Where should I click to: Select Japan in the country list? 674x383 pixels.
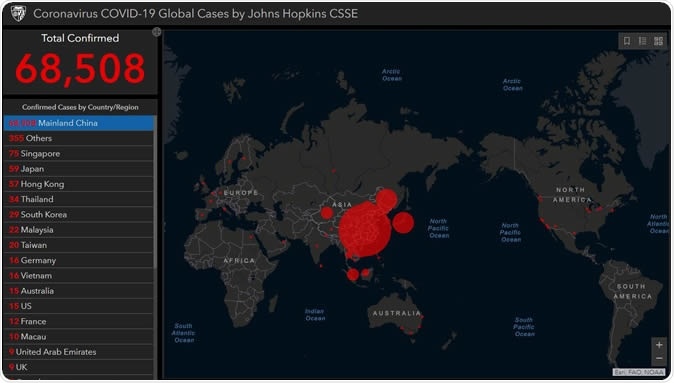[x=79, y=169]
